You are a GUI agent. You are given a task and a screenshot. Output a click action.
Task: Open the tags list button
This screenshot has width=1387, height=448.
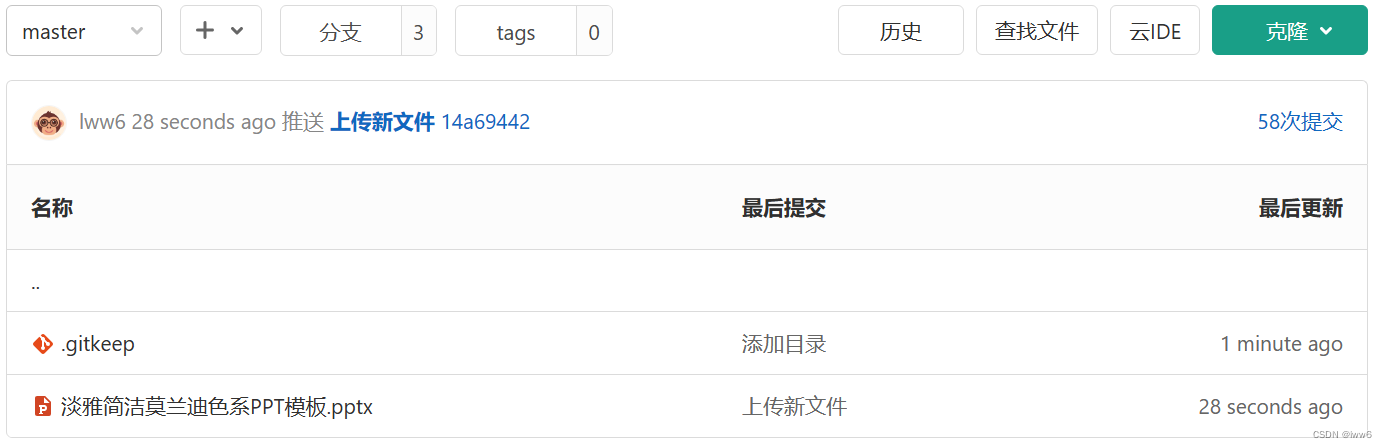pyautogui.click(x=516, y=31)
